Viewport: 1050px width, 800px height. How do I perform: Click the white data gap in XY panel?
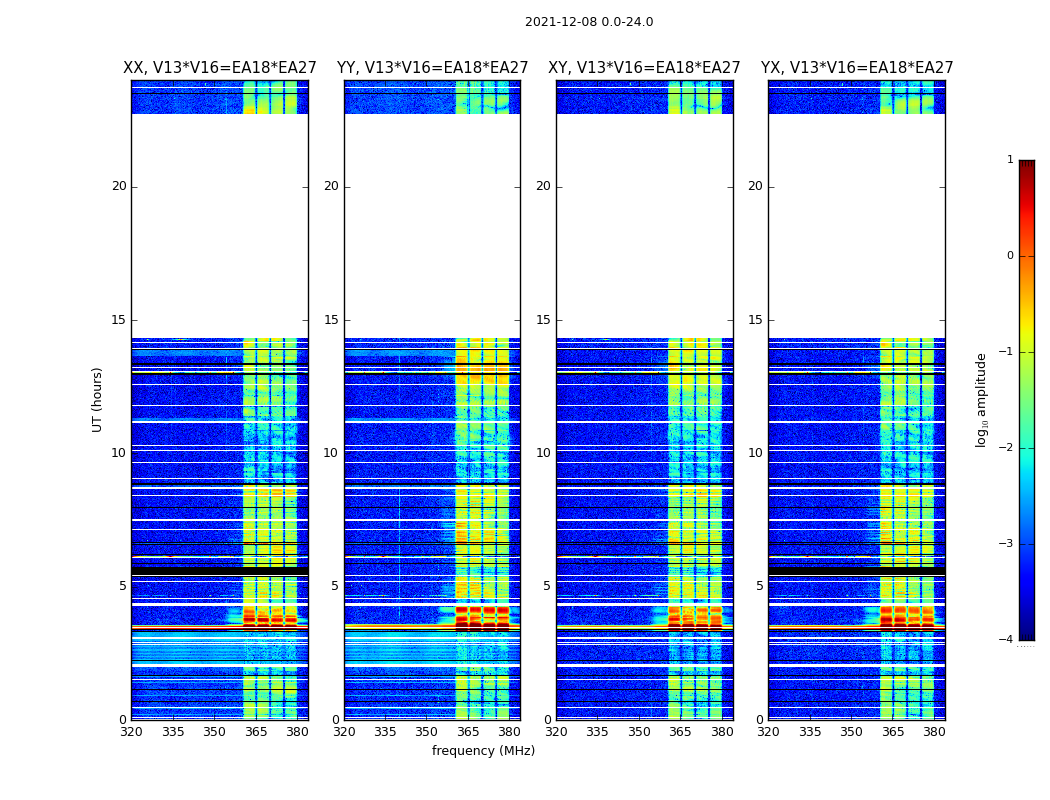coord(644,225)
